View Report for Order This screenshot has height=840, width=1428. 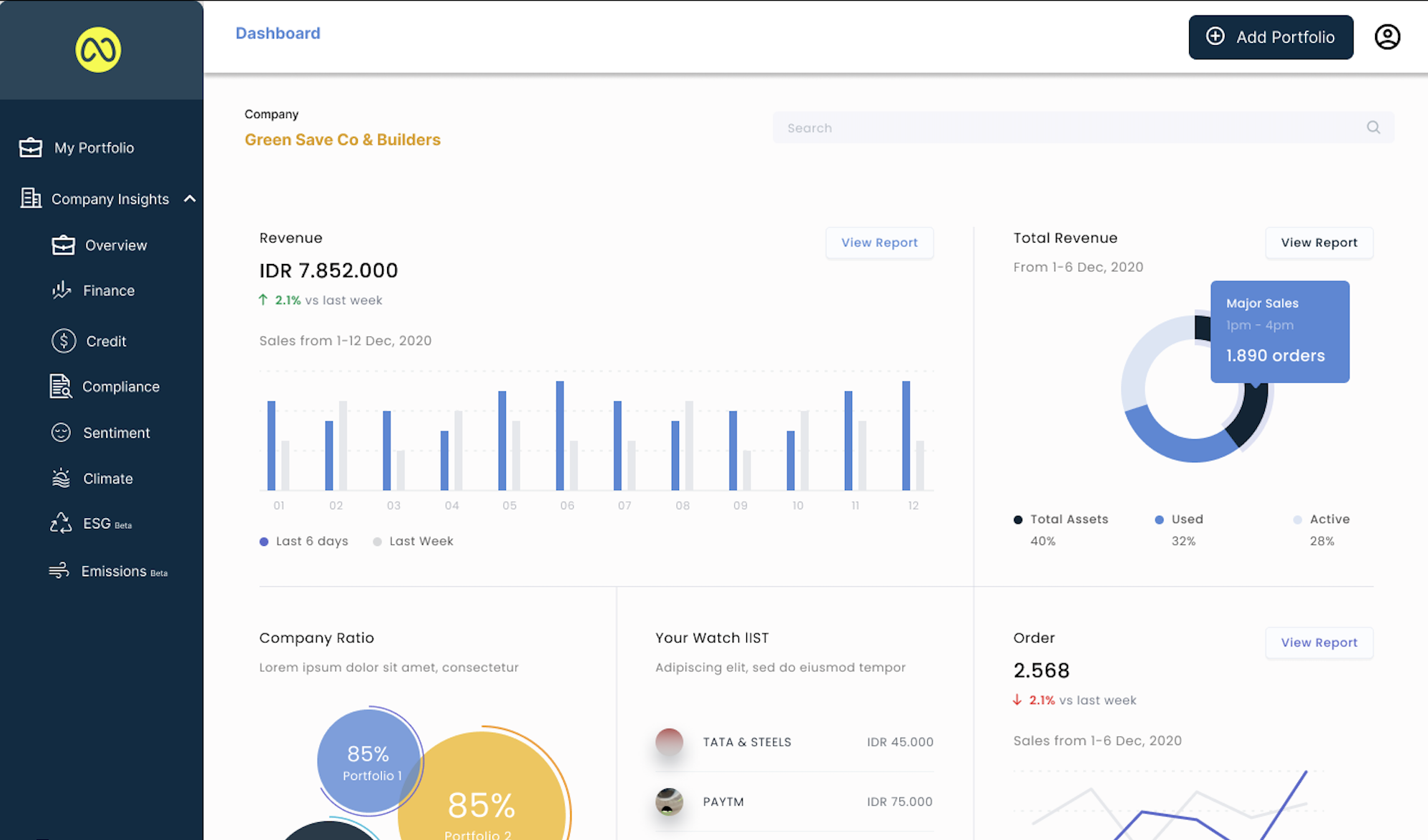1319,643
